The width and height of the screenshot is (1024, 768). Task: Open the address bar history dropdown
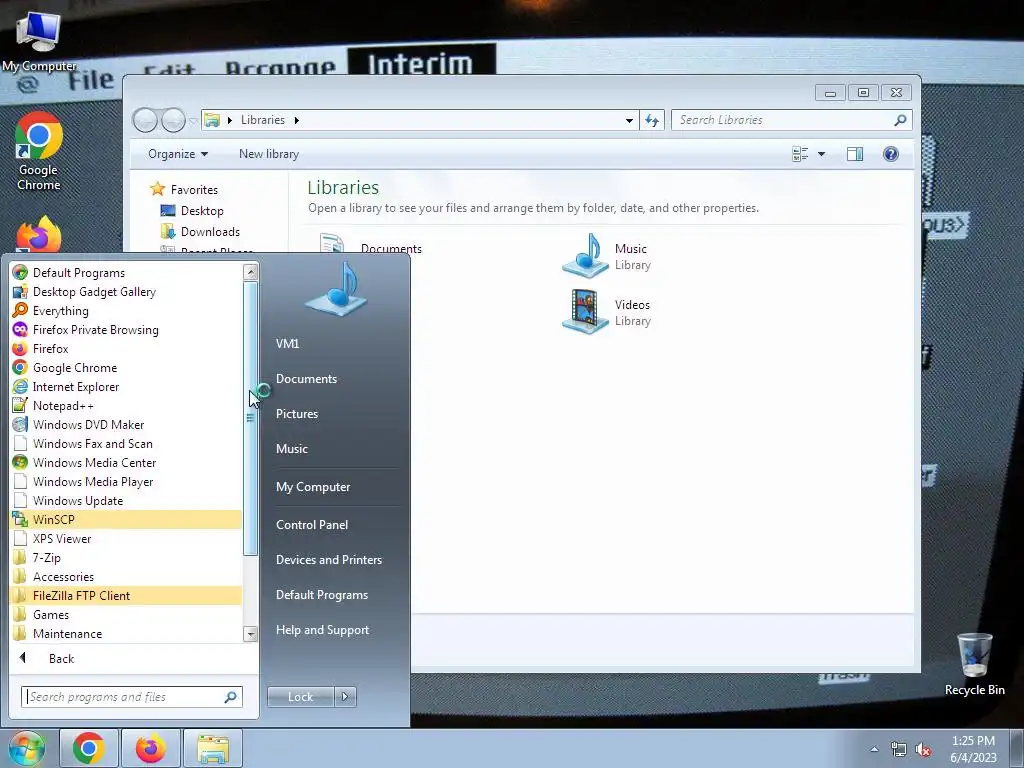[629, 120]
